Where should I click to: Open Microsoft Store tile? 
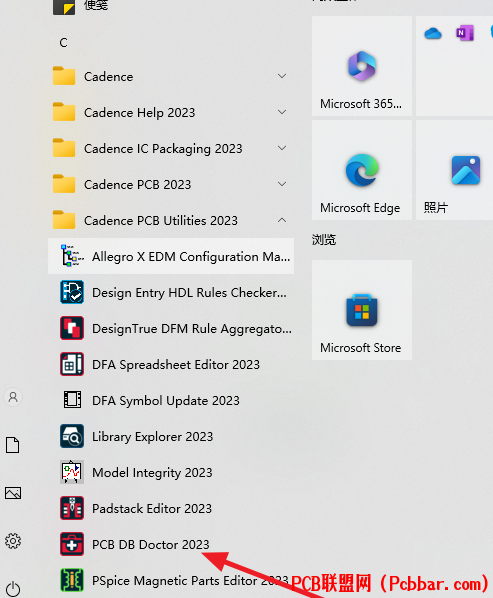(x=362, y=310)
